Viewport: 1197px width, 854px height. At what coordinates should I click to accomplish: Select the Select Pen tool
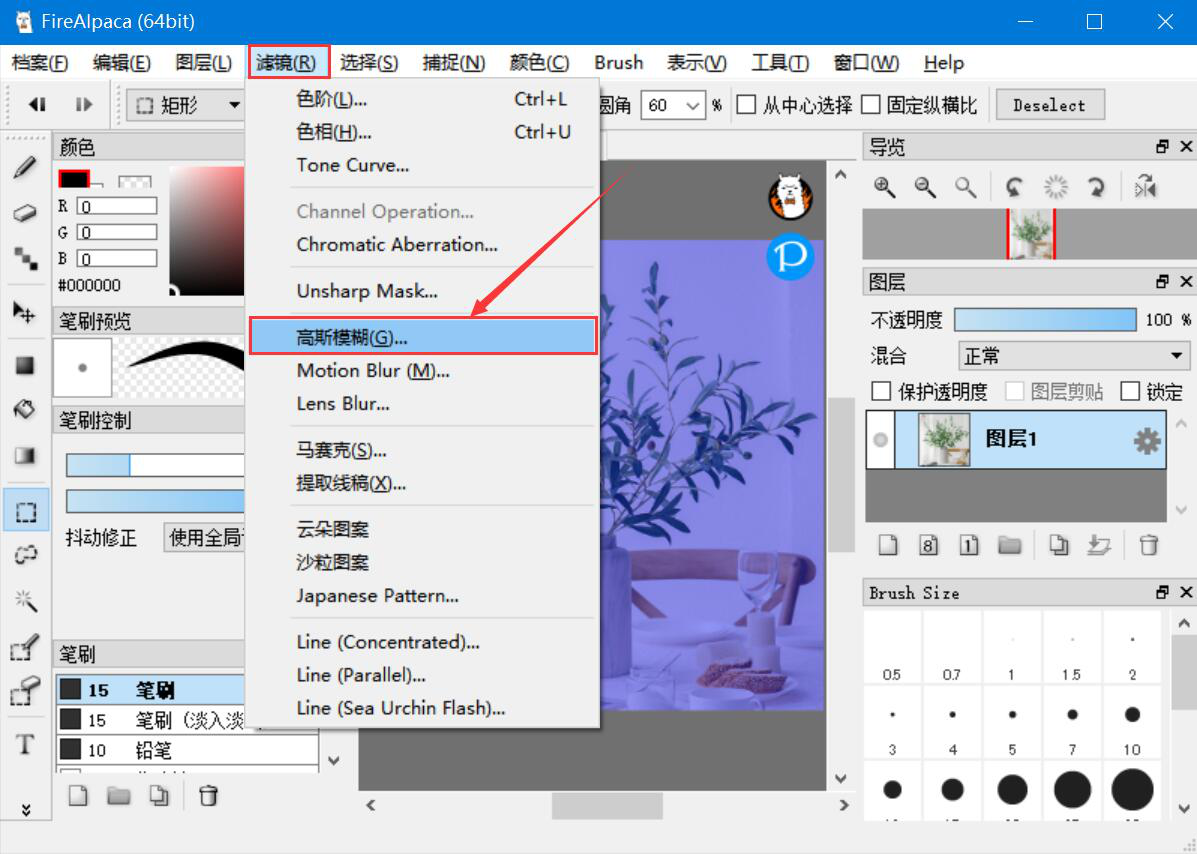point(25,648)
